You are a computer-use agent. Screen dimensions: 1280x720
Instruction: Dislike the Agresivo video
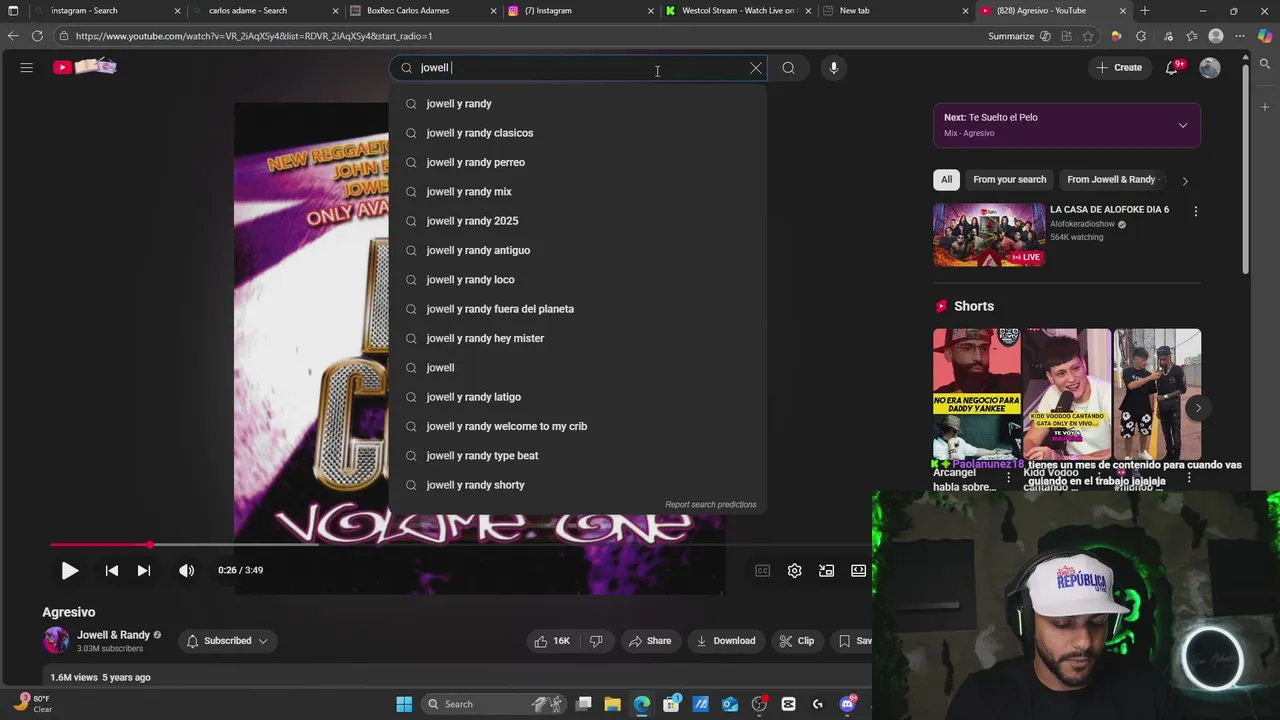tap(596, 641)
